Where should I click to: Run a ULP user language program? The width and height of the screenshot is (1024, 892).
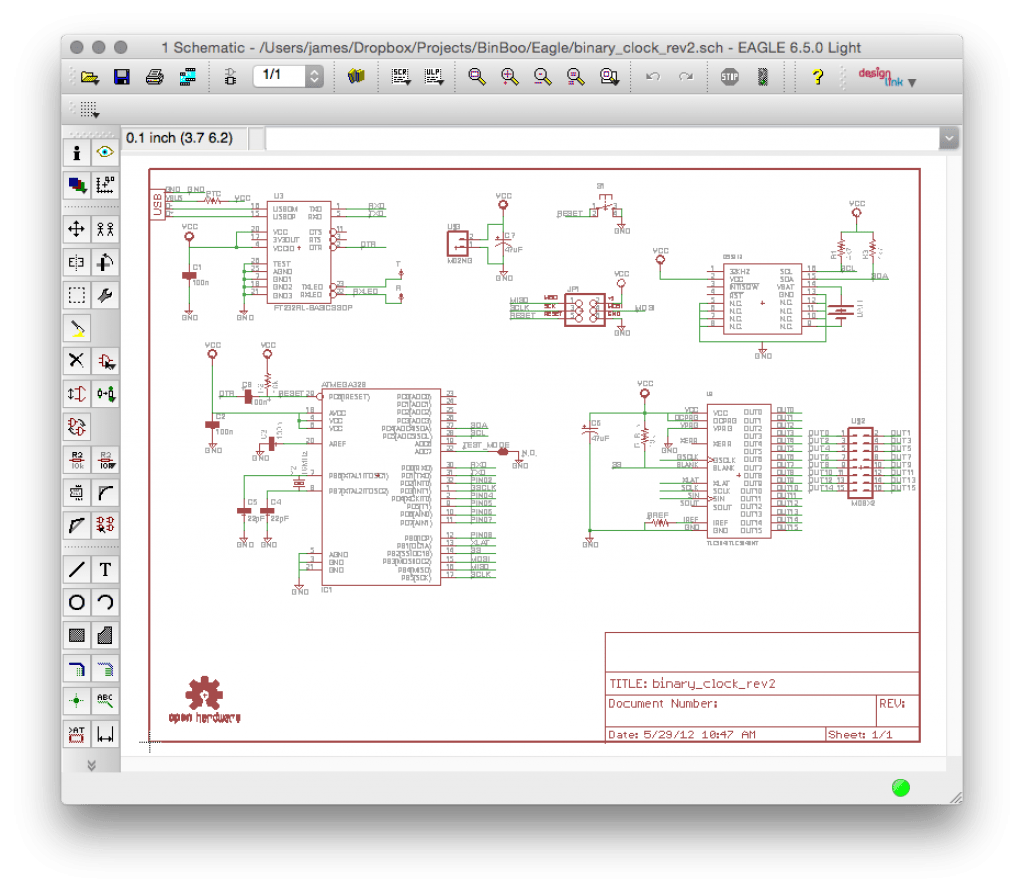[x=434, y=76]
